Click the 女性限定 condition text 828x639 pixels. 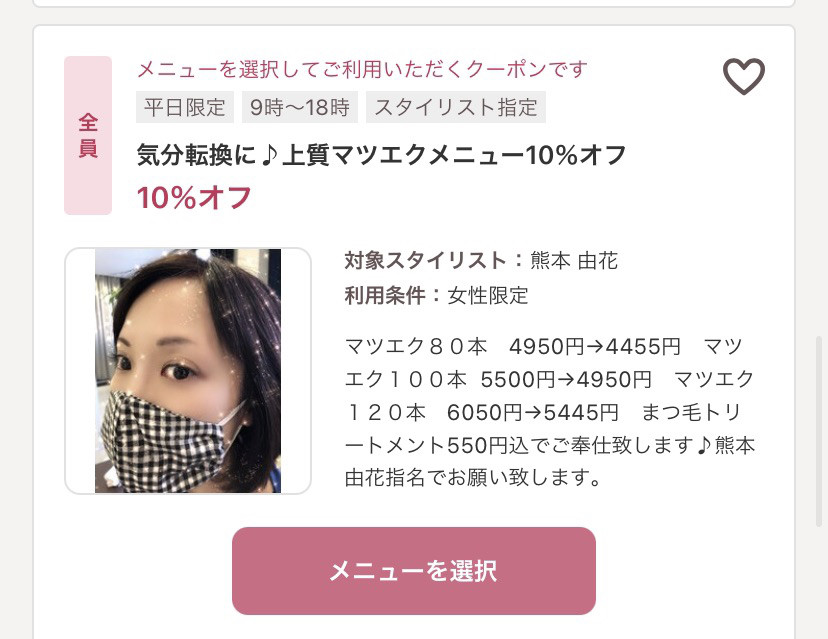tap(488, 295)
